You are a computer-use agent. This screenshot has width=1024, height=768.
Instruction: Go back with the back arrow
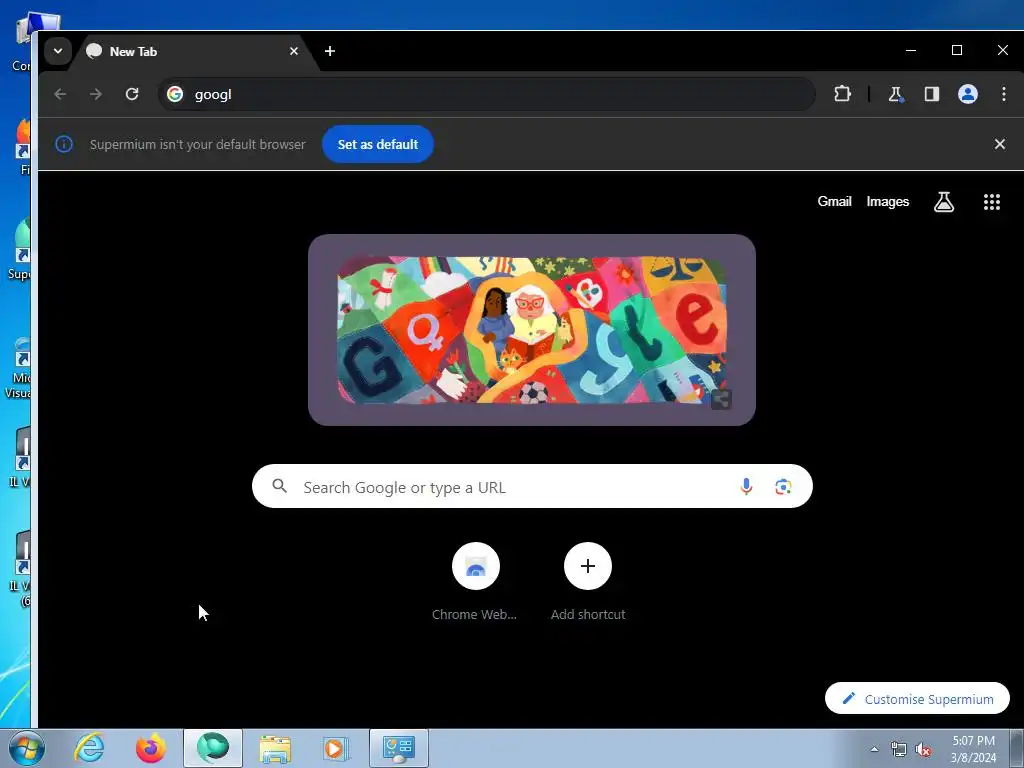pyautogui.click(x=60, y=94)
